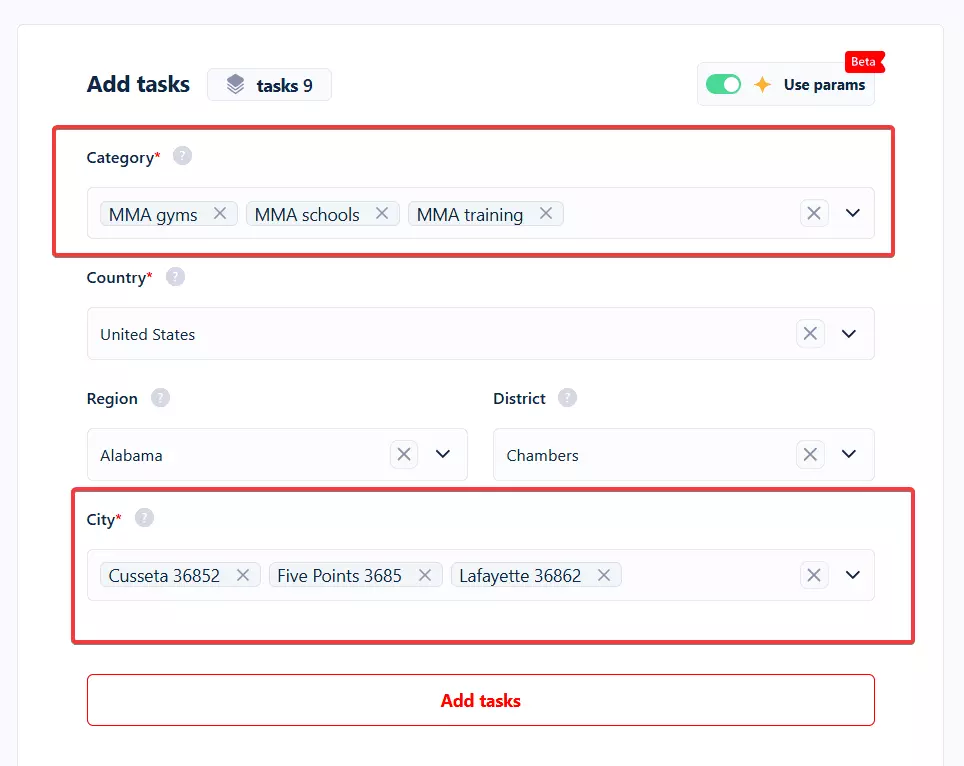This screenshot has height=766, width=964.
Task: Click the layers icon beside tasks 9
Action: coord(235,84)
